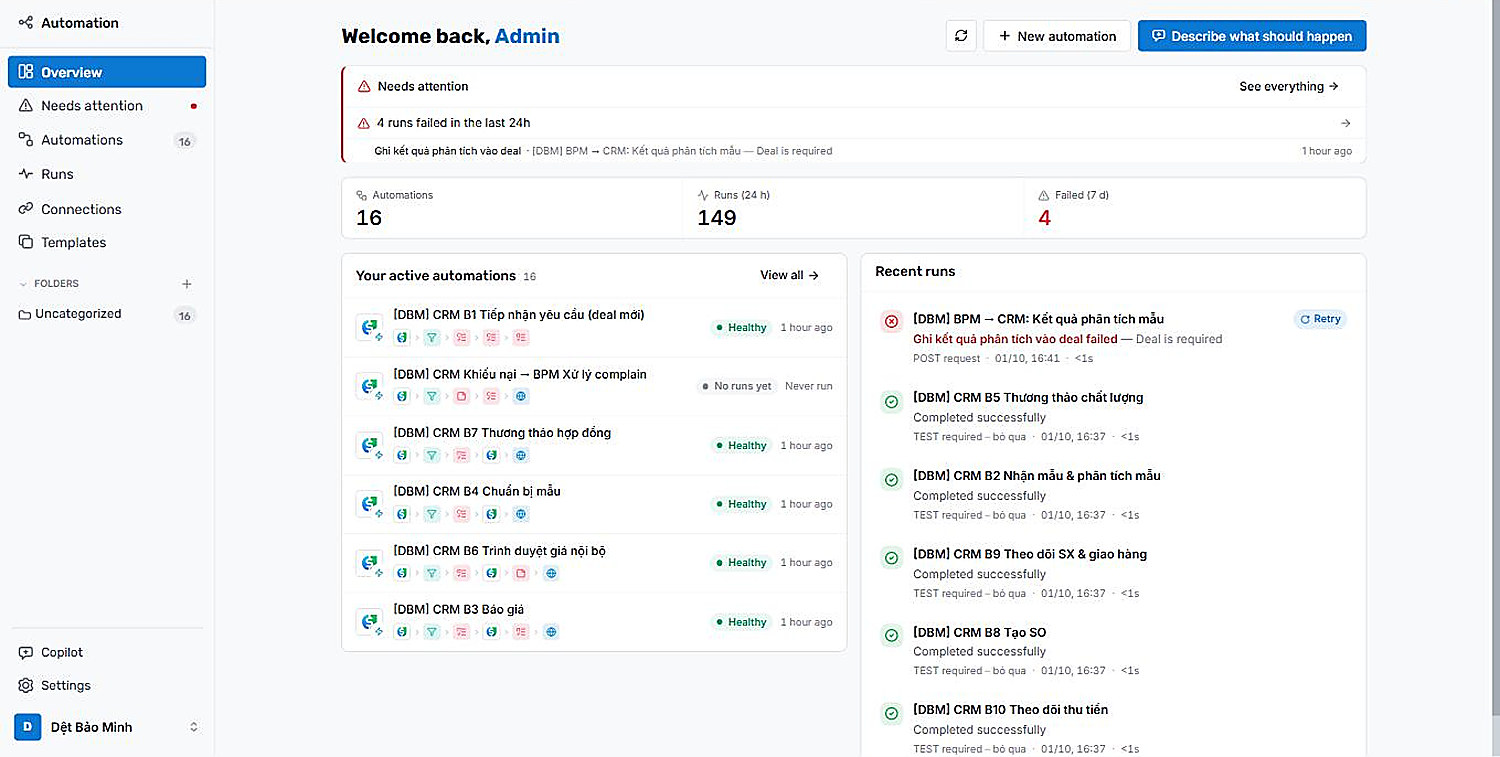This screenshot has width=1500, height=757.
Task: Click the Automation logo icon
Action: [25, 22]
